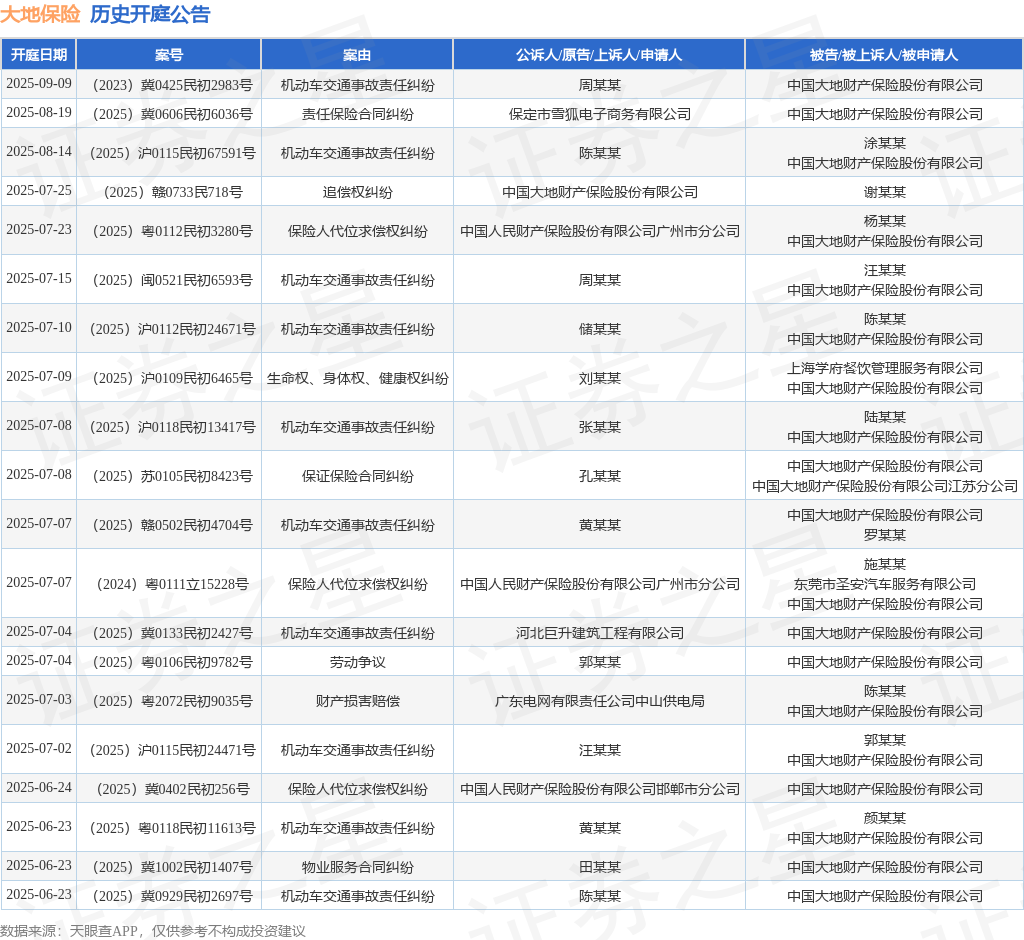Click defendant 谢某某
This screenshot has width=1024, height=940.
(x=885, y=192)
